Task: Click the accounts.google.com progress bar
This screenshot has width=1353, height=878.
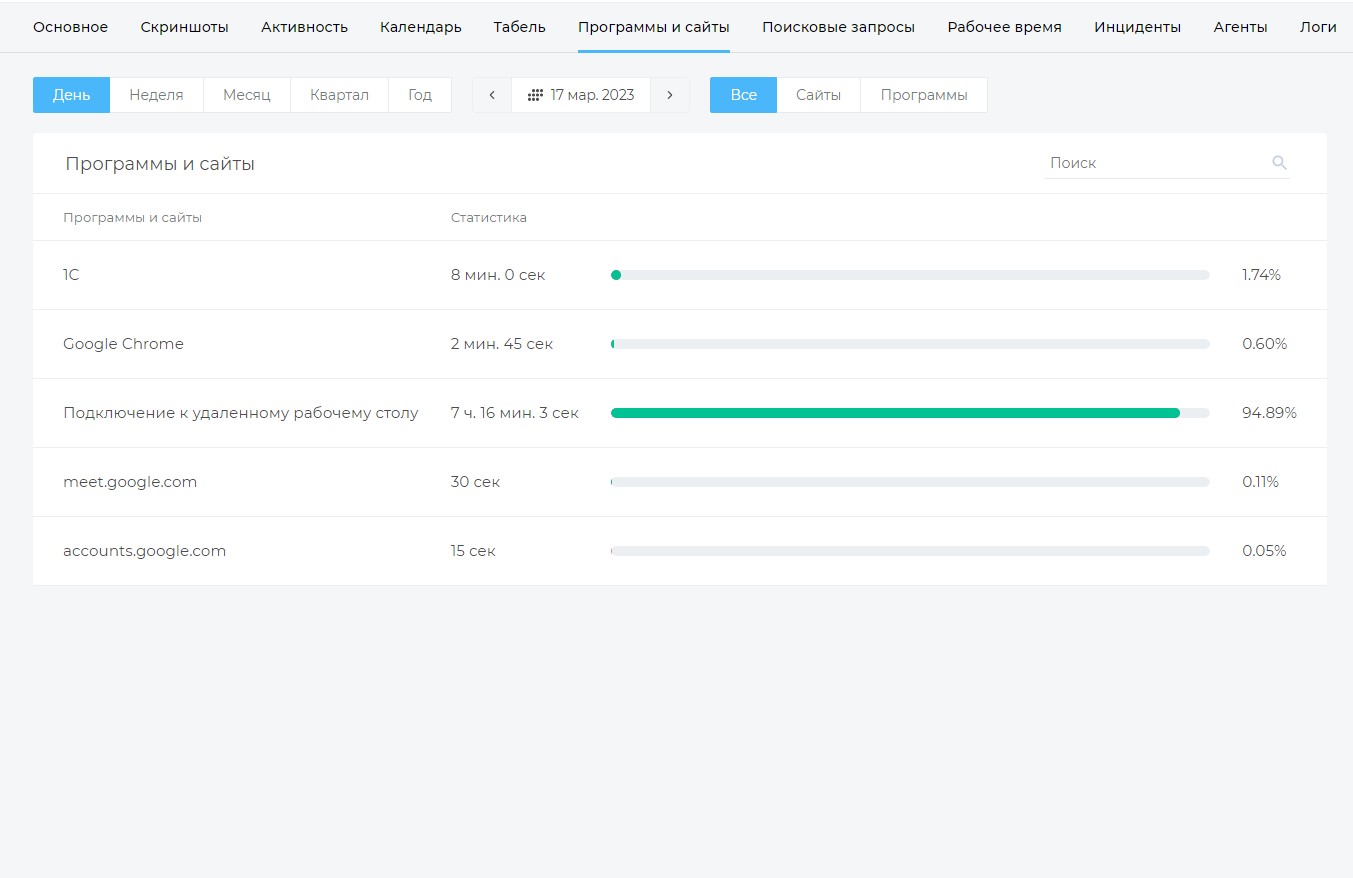Action: point(910,551)
